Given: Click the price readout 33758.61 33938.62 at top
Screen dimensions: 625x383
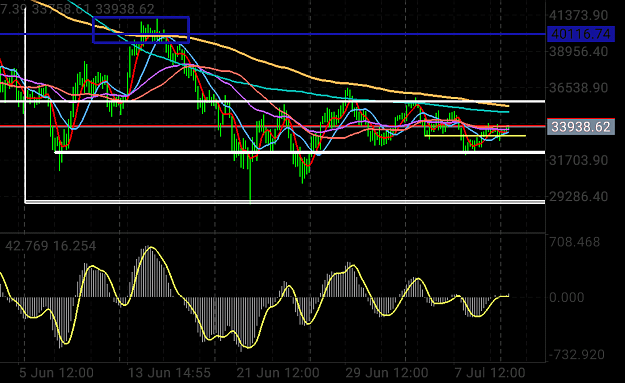Looking at the screenshot, I should 93,9.
